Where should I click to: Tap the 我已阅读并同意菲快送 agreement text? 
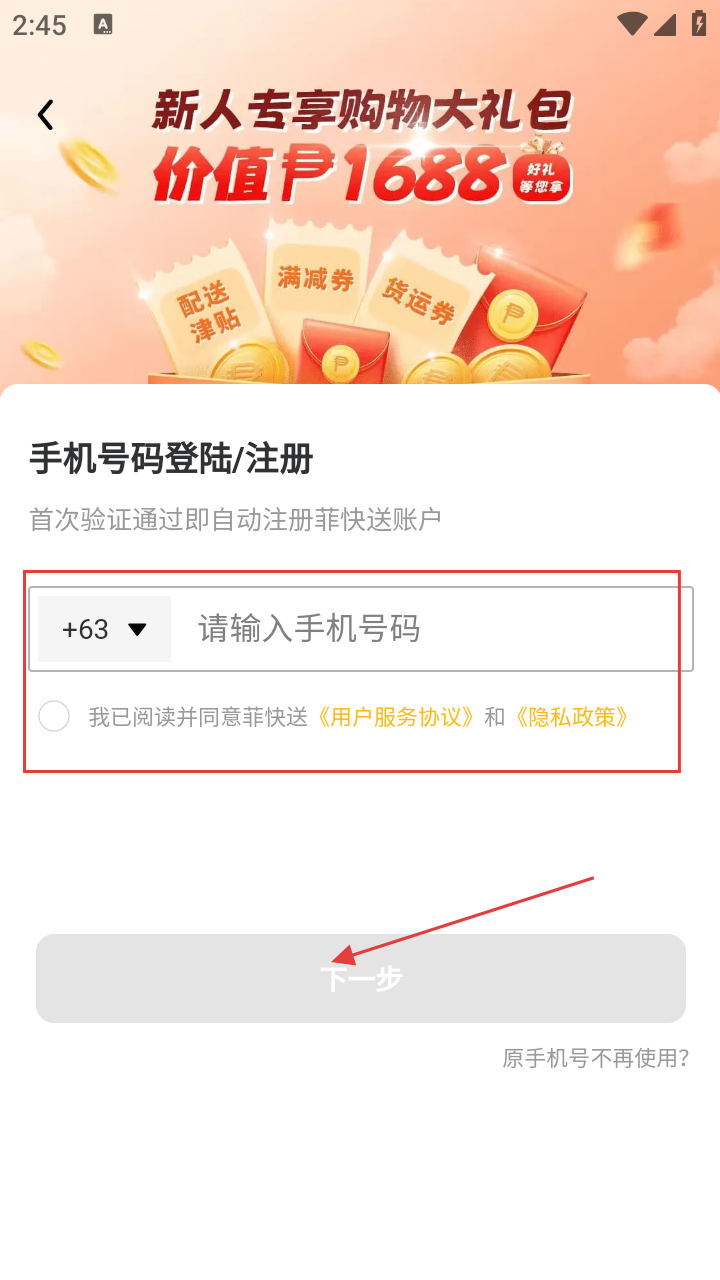point(198,717)
